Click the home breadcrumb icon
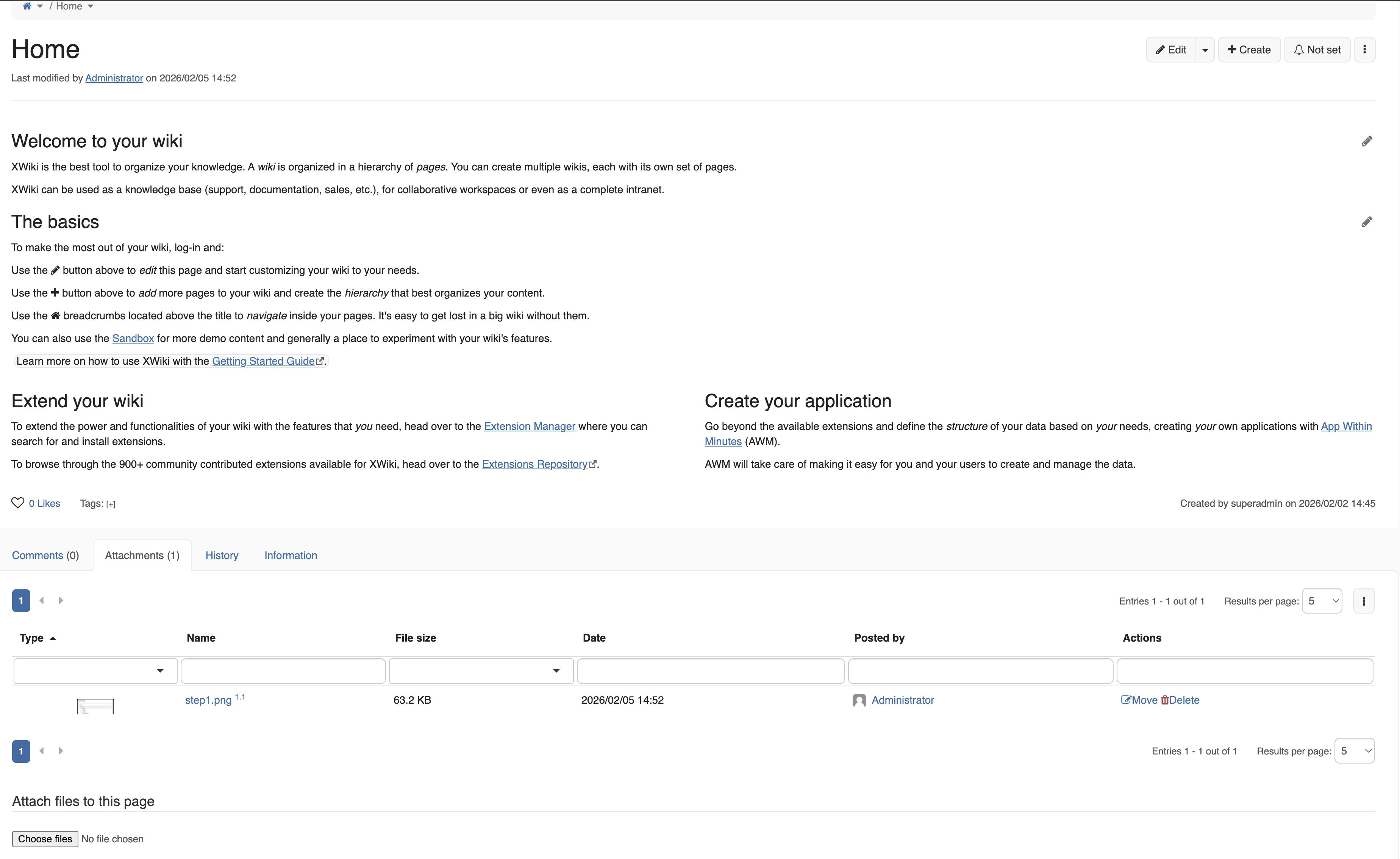Viewport: 1400px width, 859px height. (27, 6)
